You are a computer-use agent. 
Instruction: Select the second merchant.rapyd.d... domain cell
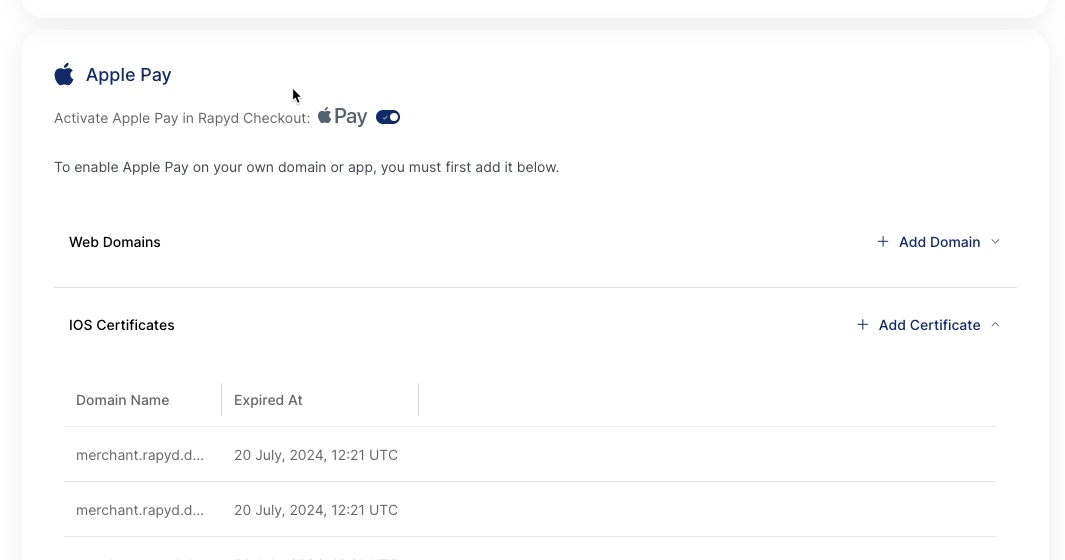pyautogui.click(x=139, y=510)
